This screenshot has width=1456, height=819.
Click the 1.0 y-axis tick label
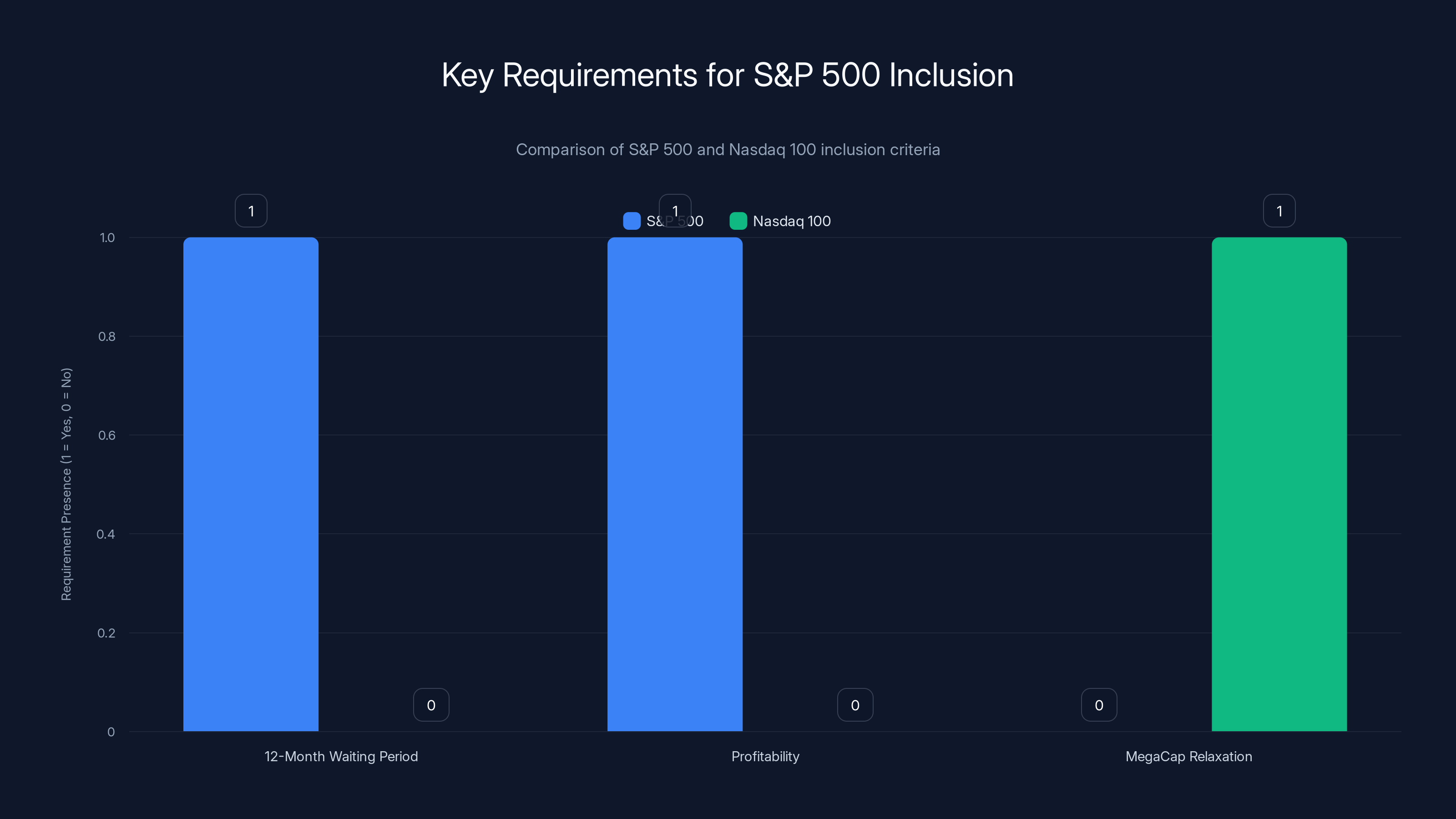coord(107,238)
